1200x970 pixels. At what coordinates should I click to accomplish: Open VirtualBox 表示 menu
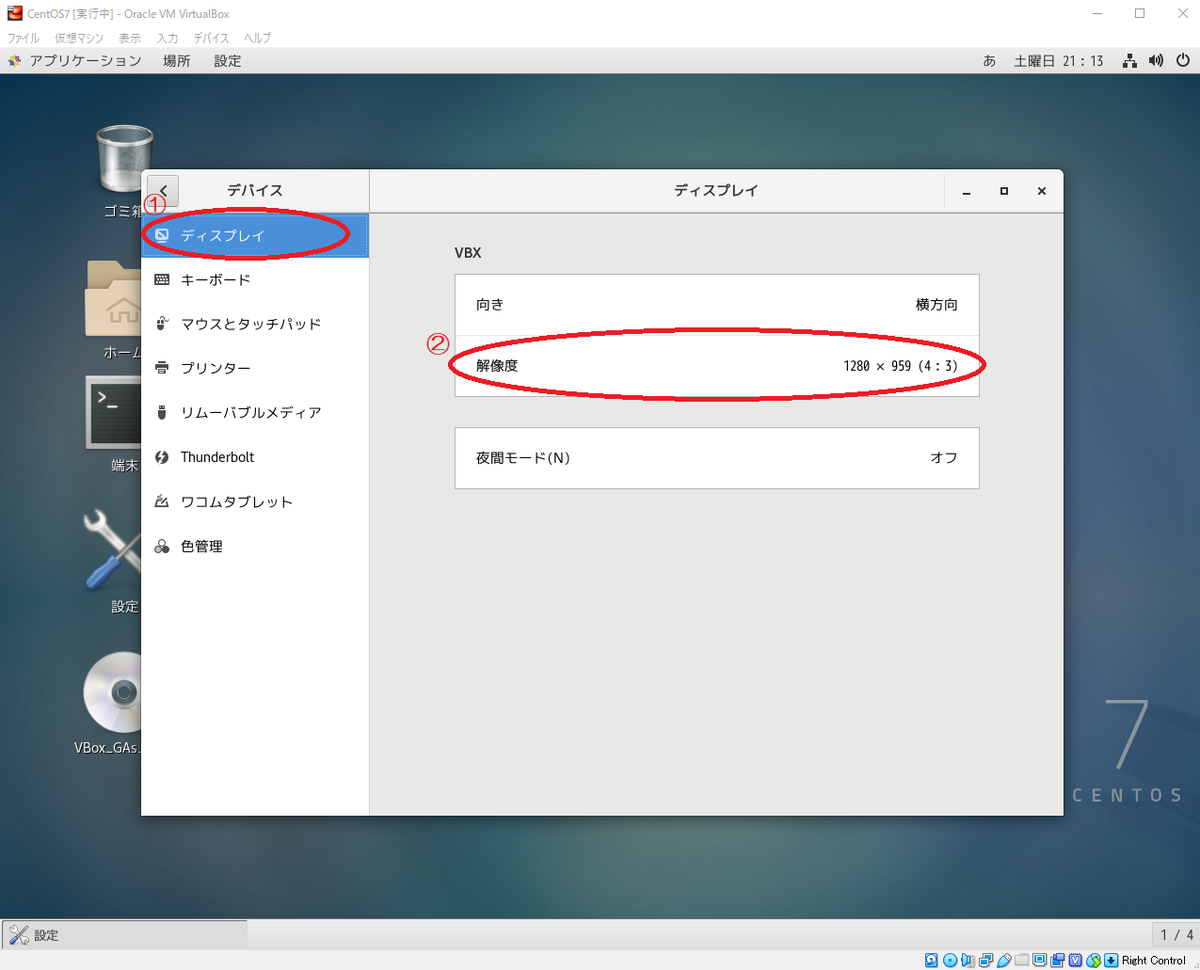[x=130, y=38]
